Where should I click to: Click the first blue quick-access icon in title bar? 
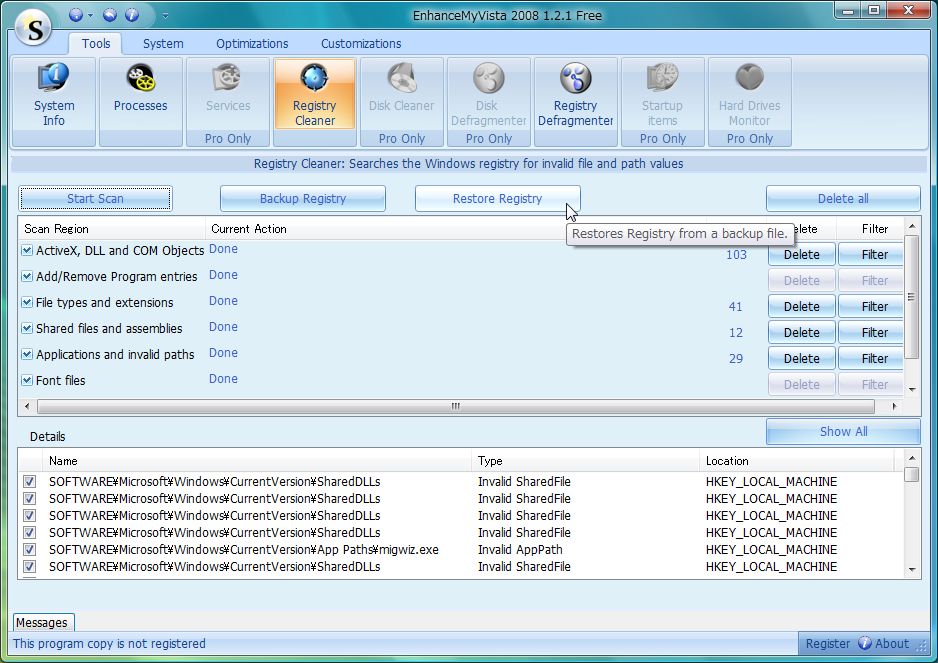[76, 15]
